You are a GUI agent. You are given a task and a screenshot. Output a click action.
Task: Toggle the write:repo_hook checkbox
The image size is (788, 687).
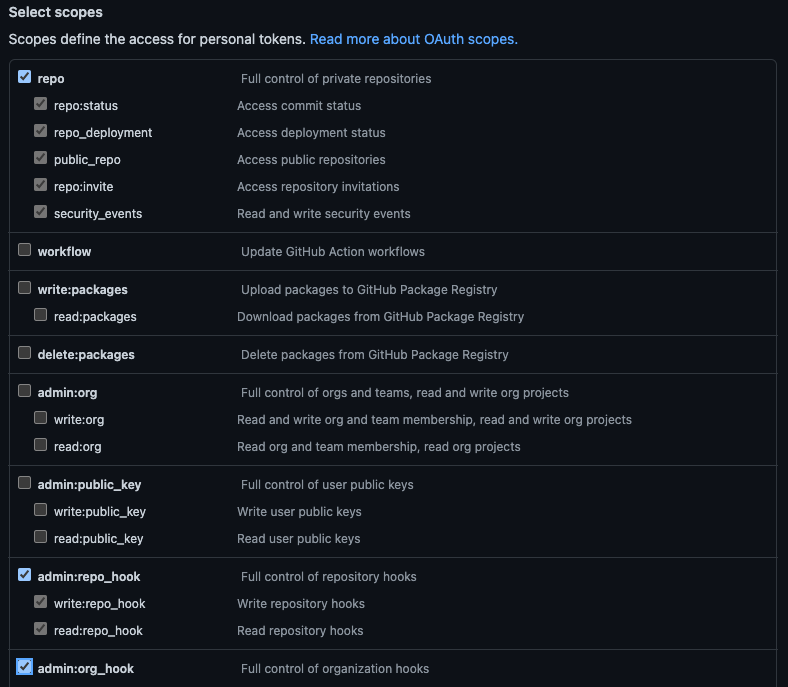click(x=41, y=602)
